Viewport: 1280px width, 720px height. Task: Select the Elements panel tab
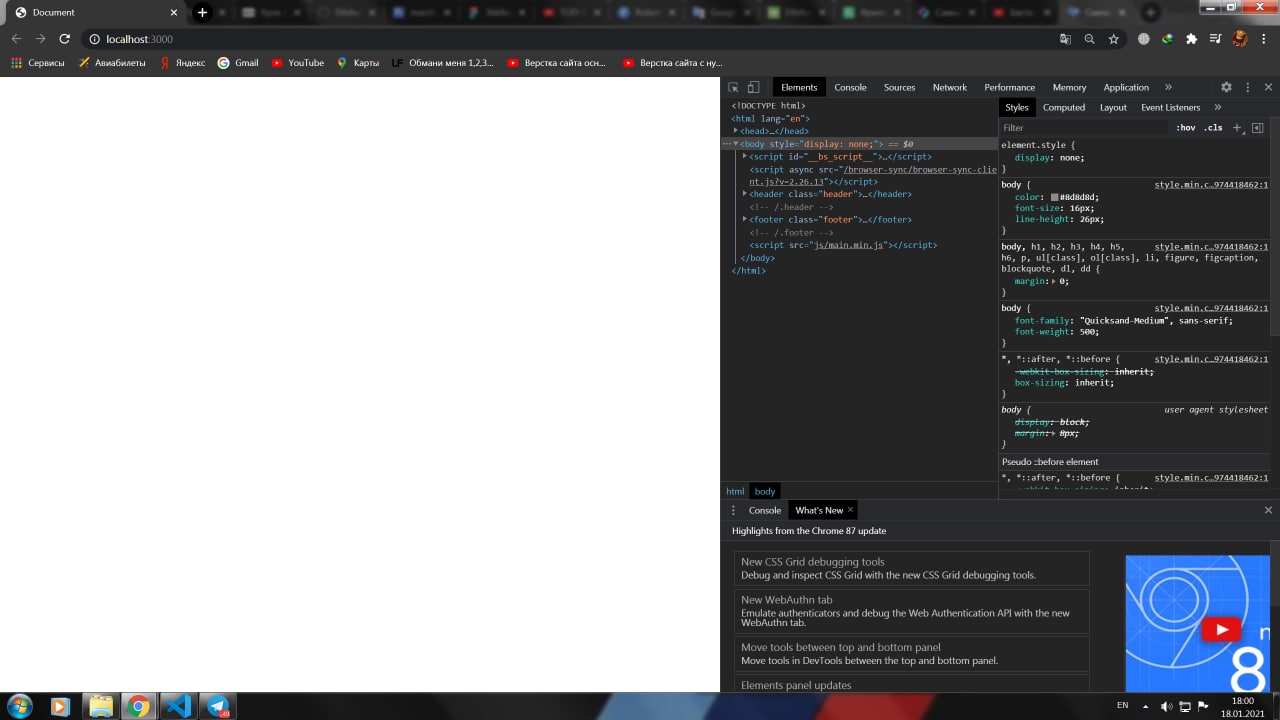pos(799,87)
